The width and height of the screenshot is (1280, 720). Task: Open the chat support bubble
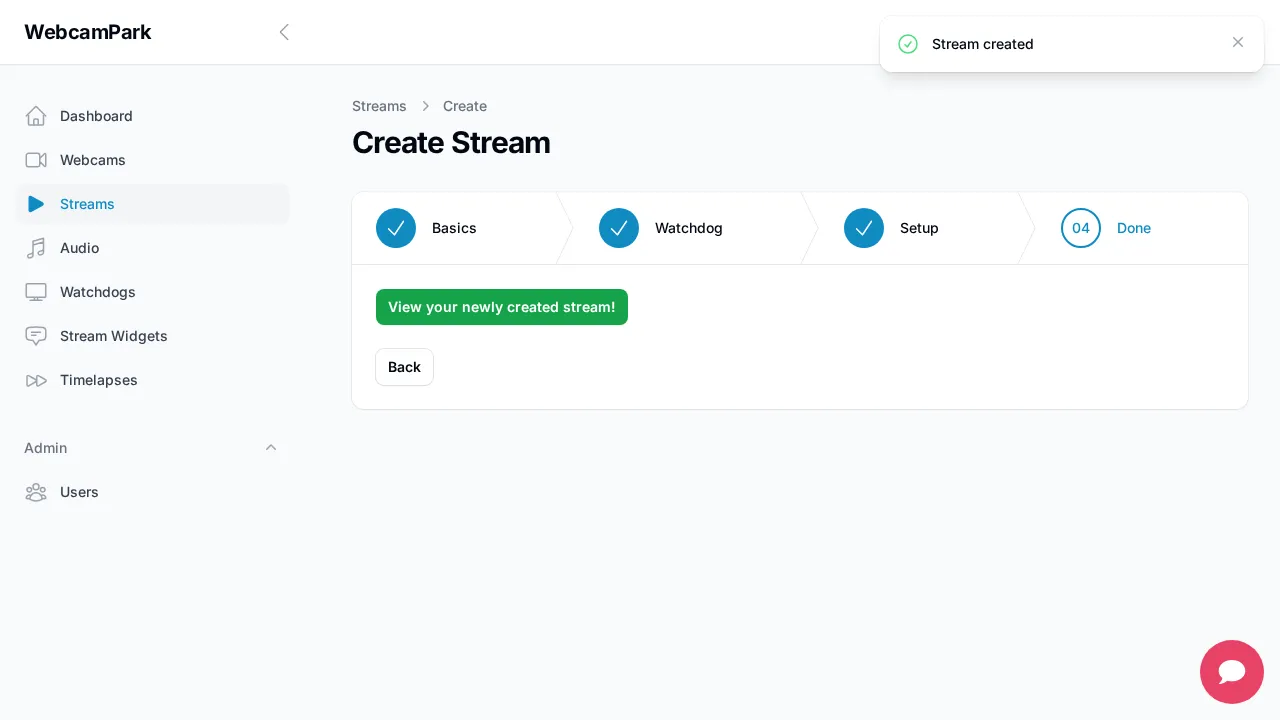tap(1231, 671)
